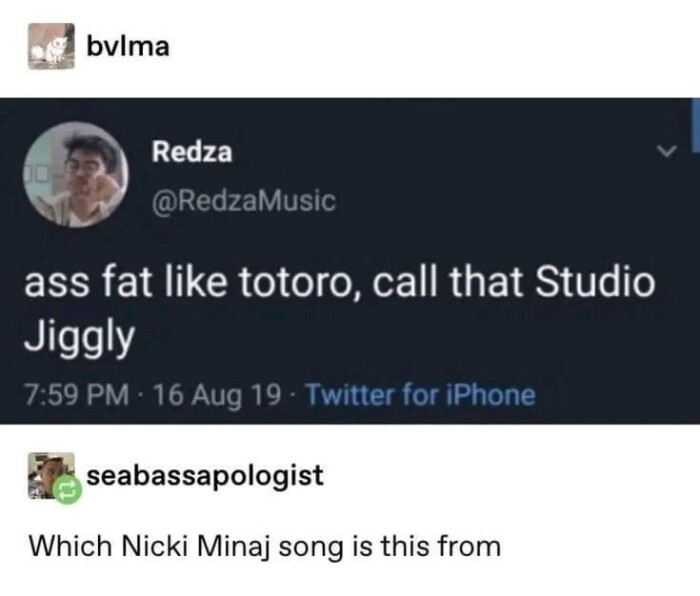The image size is (700, 596).
Task: Open the Redza display name
Action: point(192,153)
